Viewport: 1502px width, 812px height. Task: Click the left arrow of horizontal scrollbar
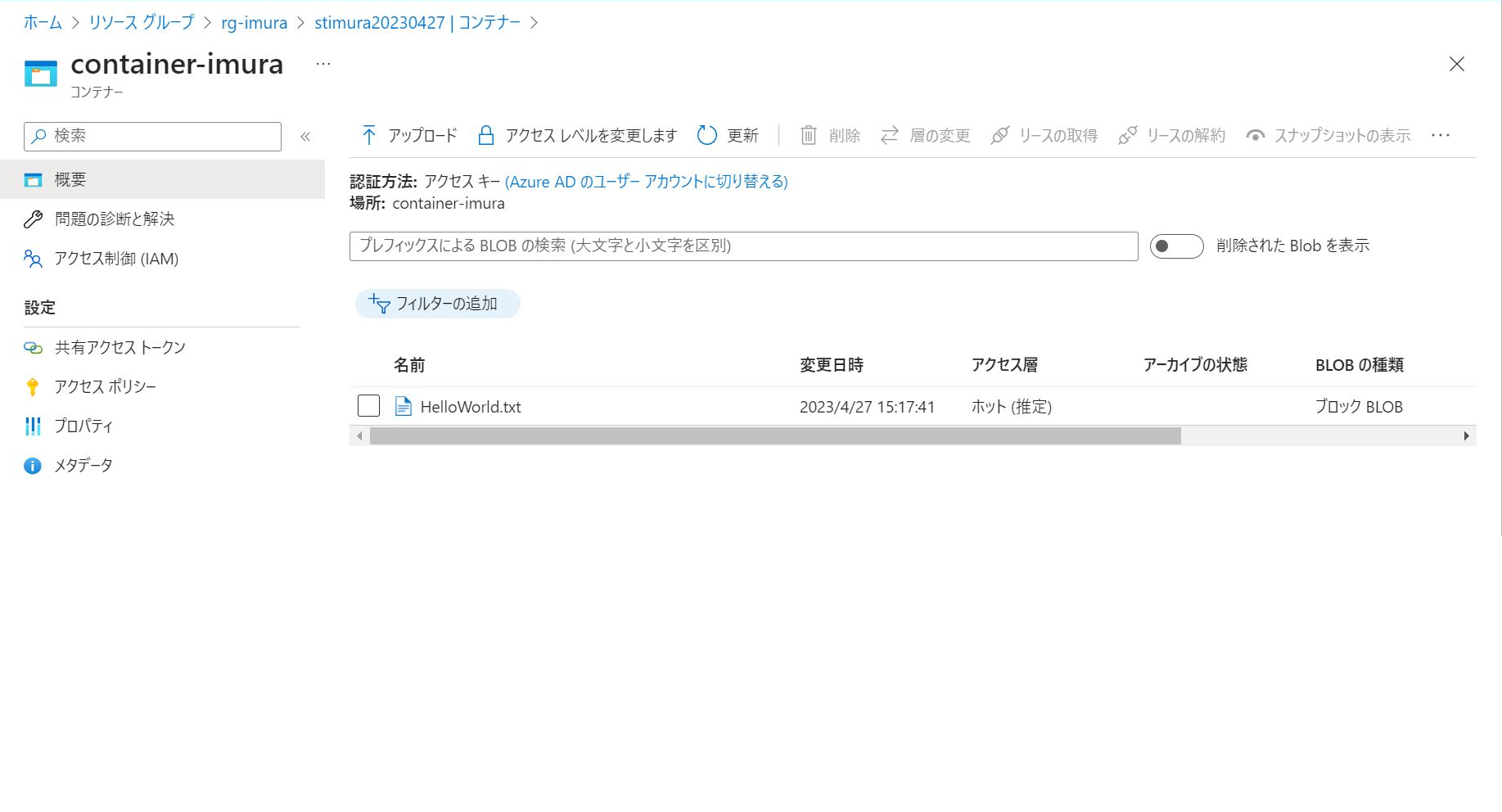click(x=359, y=436)
